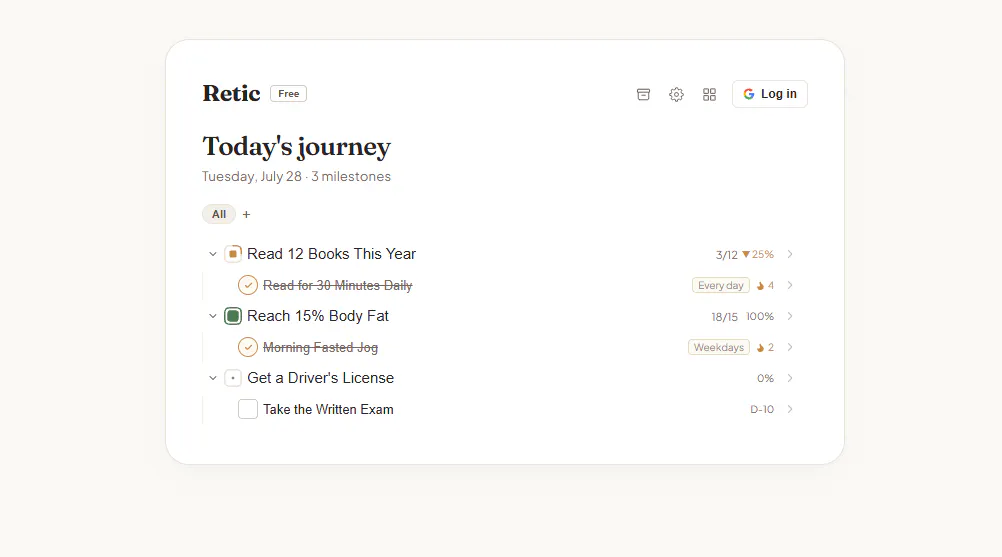
Task: Open the archive box icon
Action: [x=644, y=95]
